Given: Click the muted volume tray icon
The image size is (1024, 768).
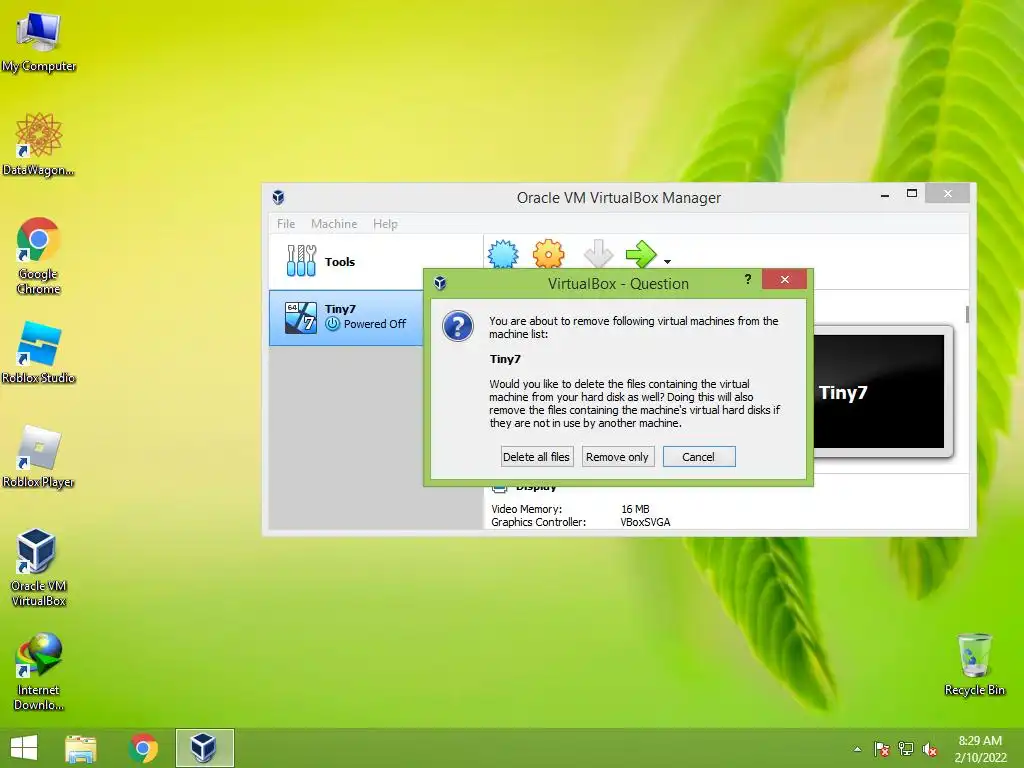Looking at the screenshot, I should (x=930, y=749).
